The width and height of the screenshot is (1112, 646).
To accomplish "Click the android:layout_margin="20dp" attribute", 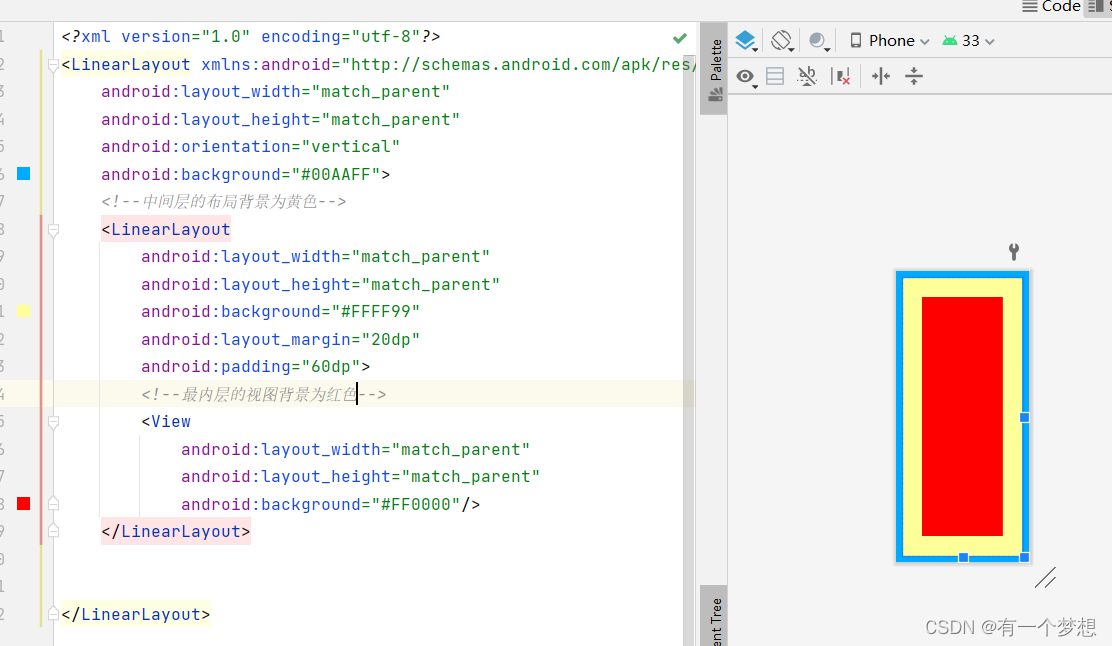I will pyautogui.click(x=281, y=340).
